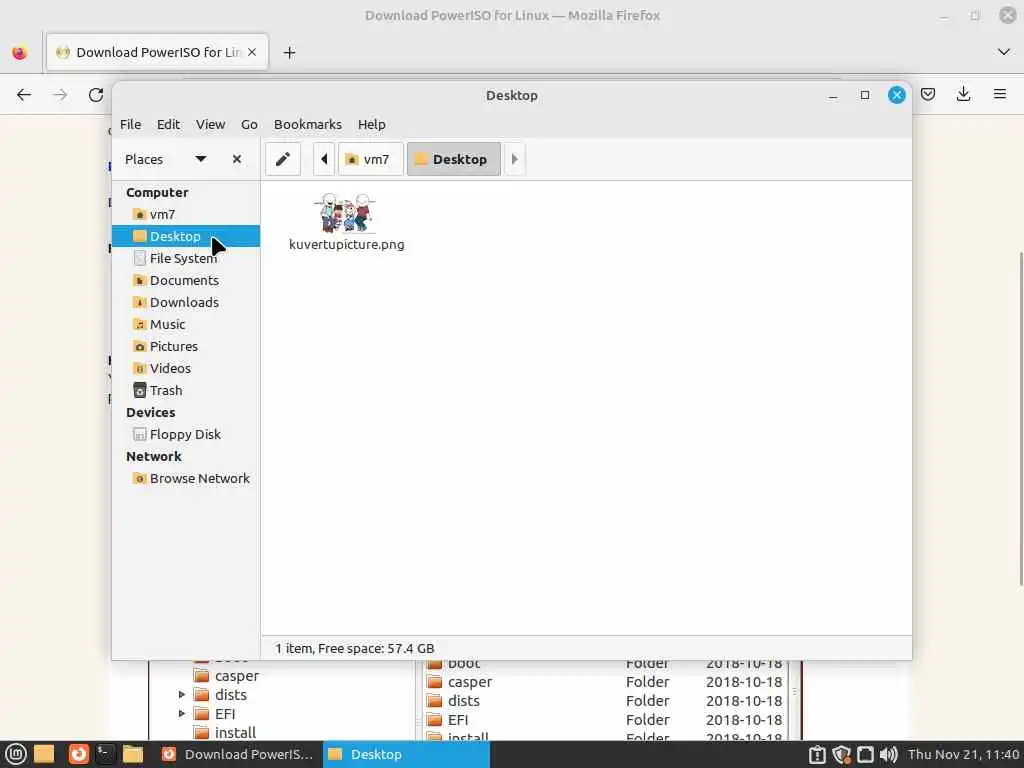The height and width of the screenshot is (768, 1024).
Task: Select vm7 home in sidebar
Action: pos(185,214)
